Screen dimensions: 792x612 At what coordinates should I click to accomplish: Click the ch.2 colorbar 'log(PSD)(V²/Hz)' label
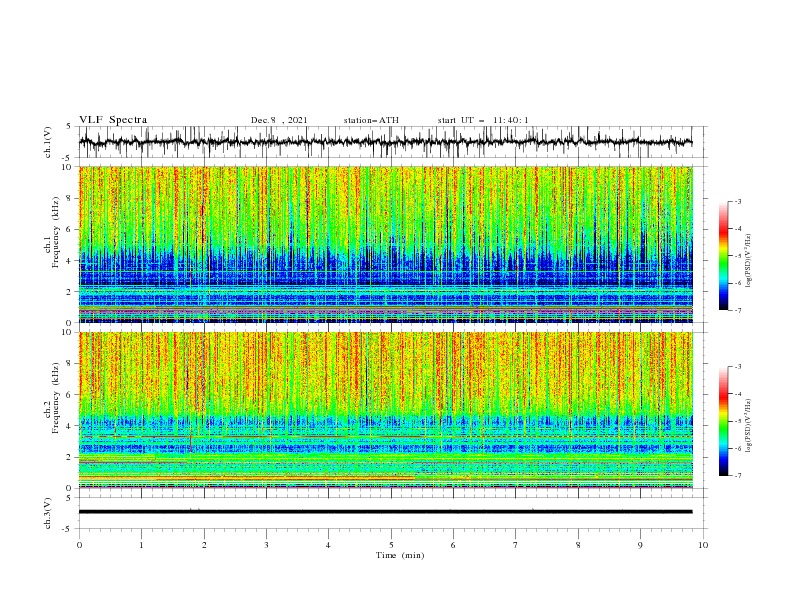749,425
